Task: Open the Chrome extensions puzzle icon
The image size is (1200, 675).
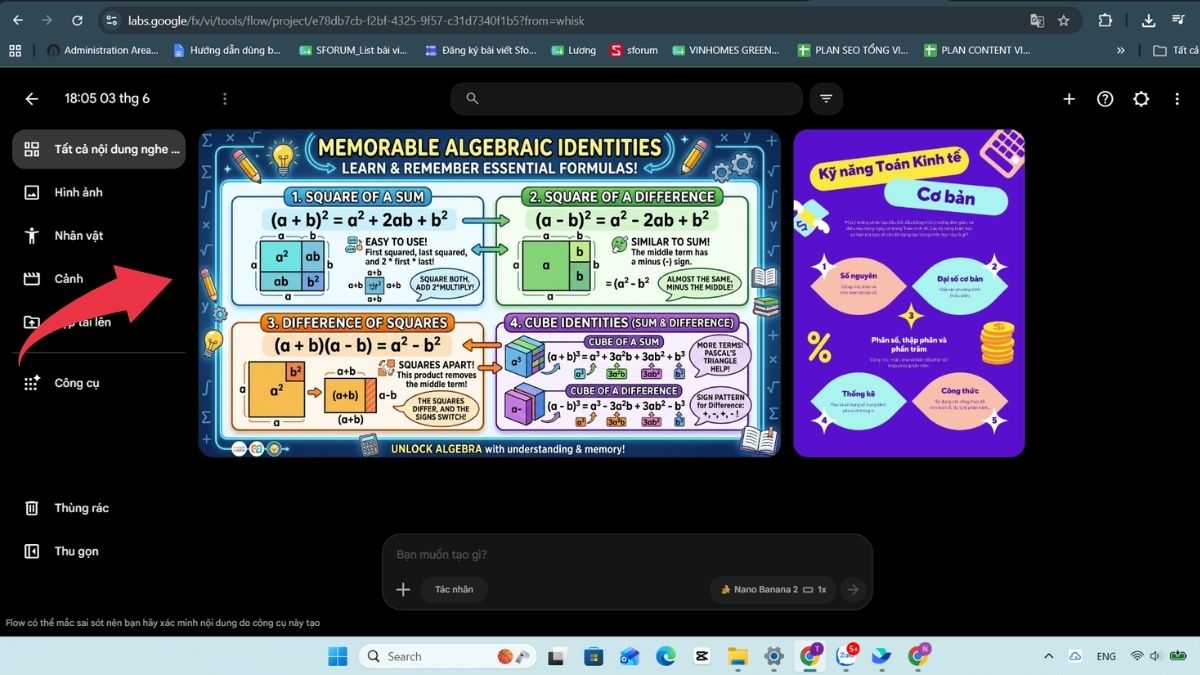Action: point(1105,20)
